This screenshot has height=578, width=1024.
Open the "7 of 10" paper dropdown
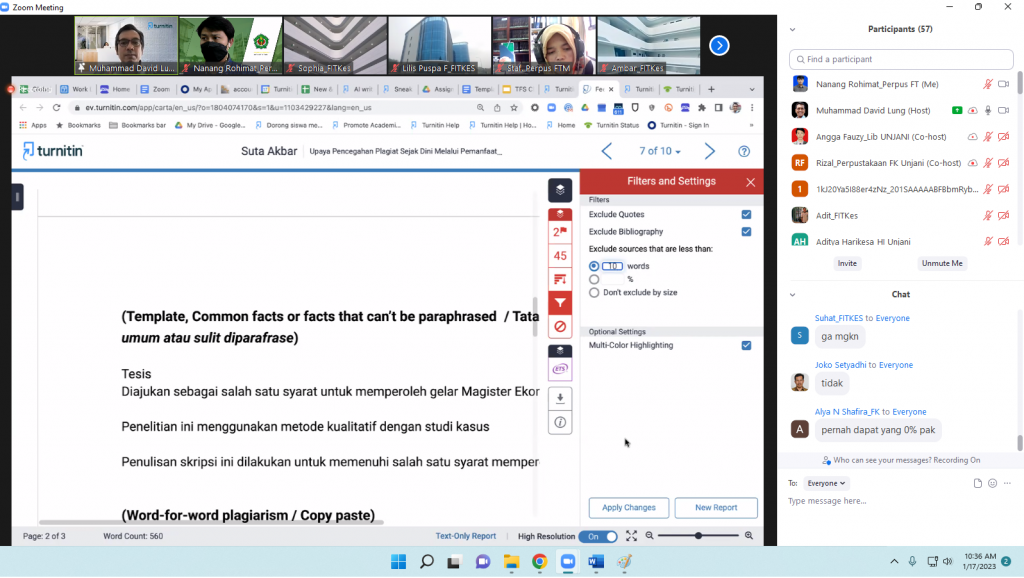(660, 152)
